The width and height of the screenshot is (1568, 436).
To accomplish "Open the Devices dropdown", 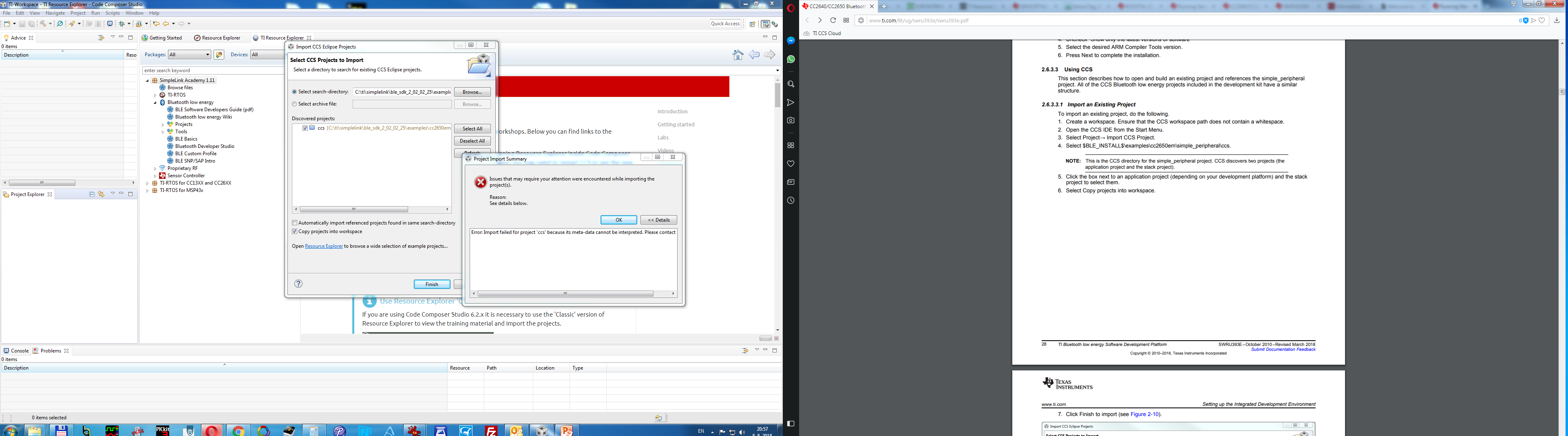I will click(x=267, y=55).
